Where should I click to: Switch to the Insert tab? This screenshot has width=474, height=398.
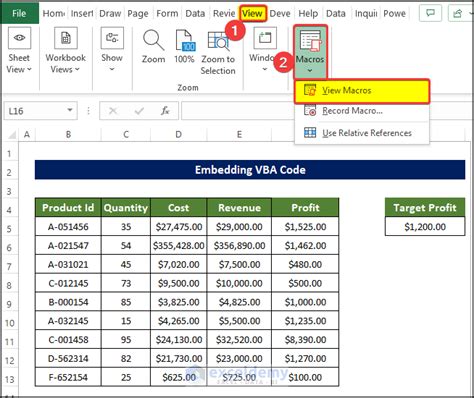82,13
